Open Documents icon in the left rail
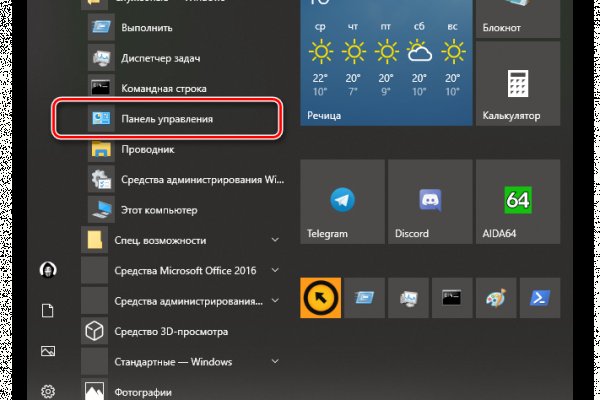This screenshot has width=600, height=400. 47,311
